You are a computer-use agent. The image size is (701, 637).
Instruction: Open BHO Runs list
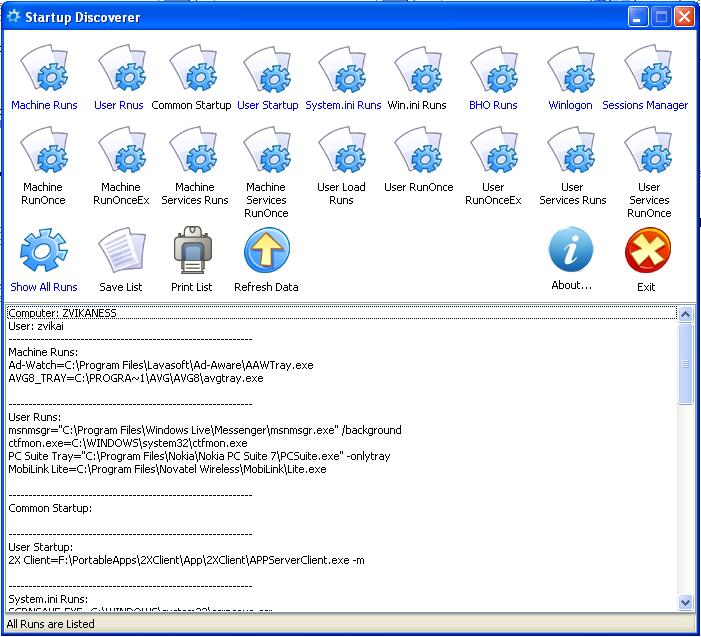pos(494,67)
